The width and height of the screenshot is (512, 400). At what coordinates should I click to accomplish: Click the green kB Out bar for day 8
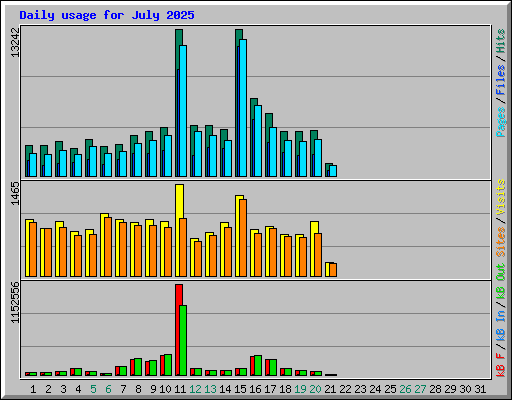138,367
